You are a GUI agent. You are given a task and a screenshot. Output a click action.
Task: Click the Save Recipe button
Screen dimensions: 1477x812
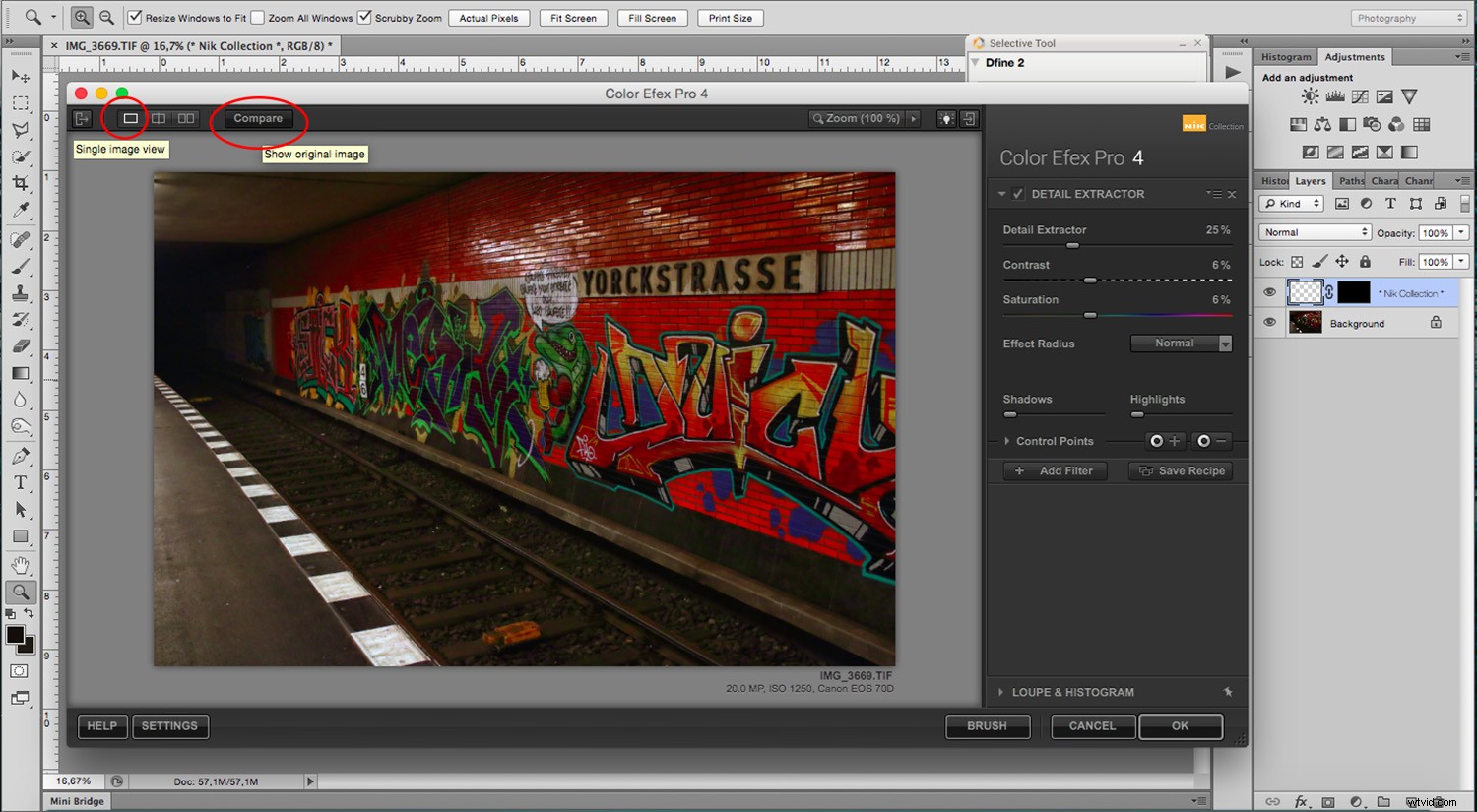click(1181, 470)
